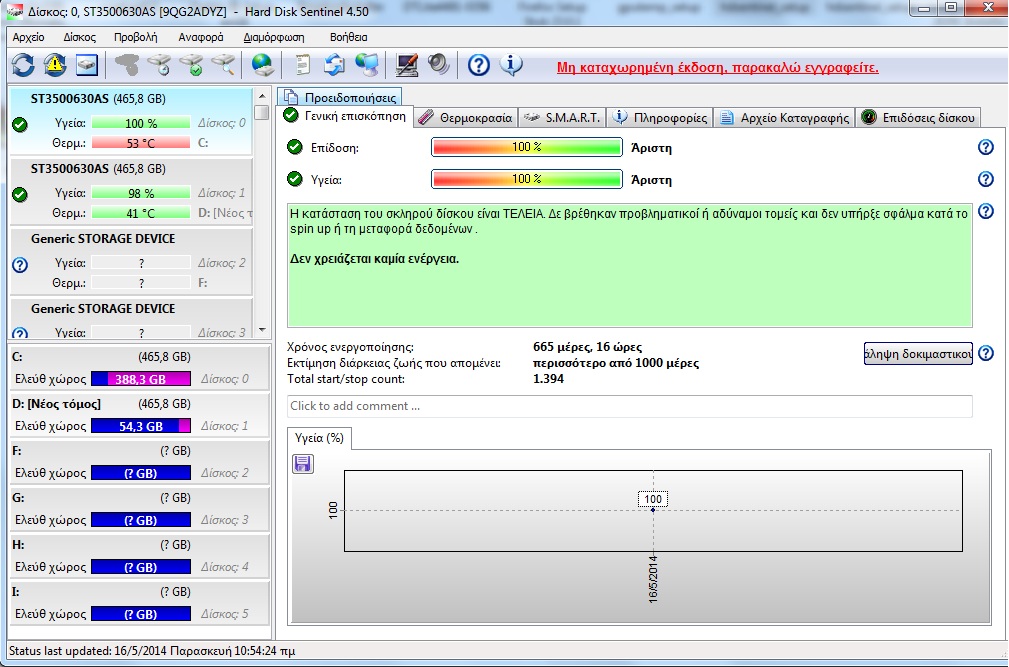This screenshot has height=667, width=1009.
Task: Click the D: free space 54,3 GB bar
Action: 141,426
